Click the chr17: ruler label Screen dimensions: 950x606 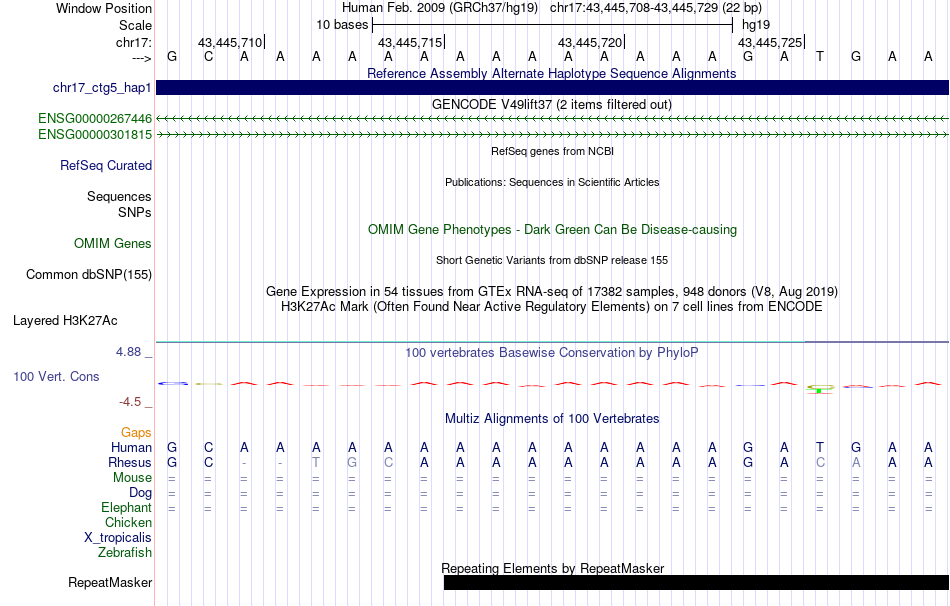(134, 42)
